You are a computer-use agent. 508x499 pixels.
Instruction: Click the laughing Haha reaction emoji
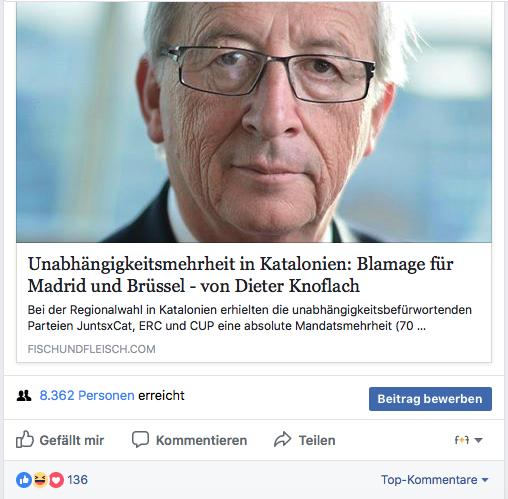click(x=40, y=480)
